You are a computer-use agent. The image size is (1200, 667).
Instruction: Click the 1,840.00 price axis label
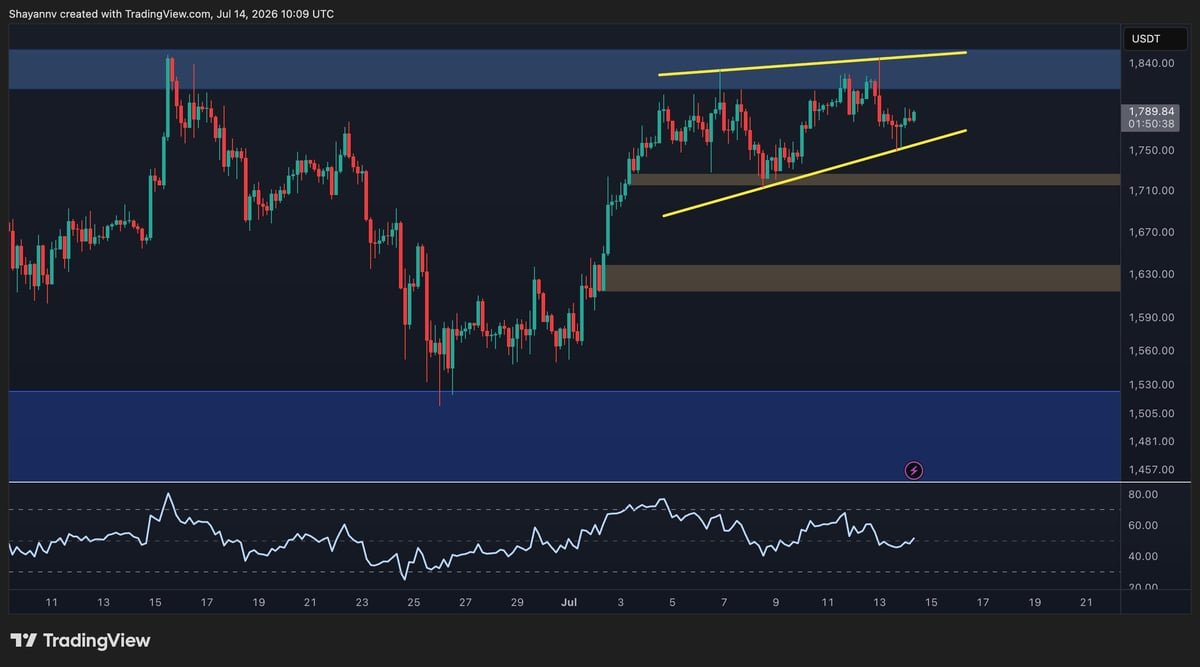[x=1151, y=63]
